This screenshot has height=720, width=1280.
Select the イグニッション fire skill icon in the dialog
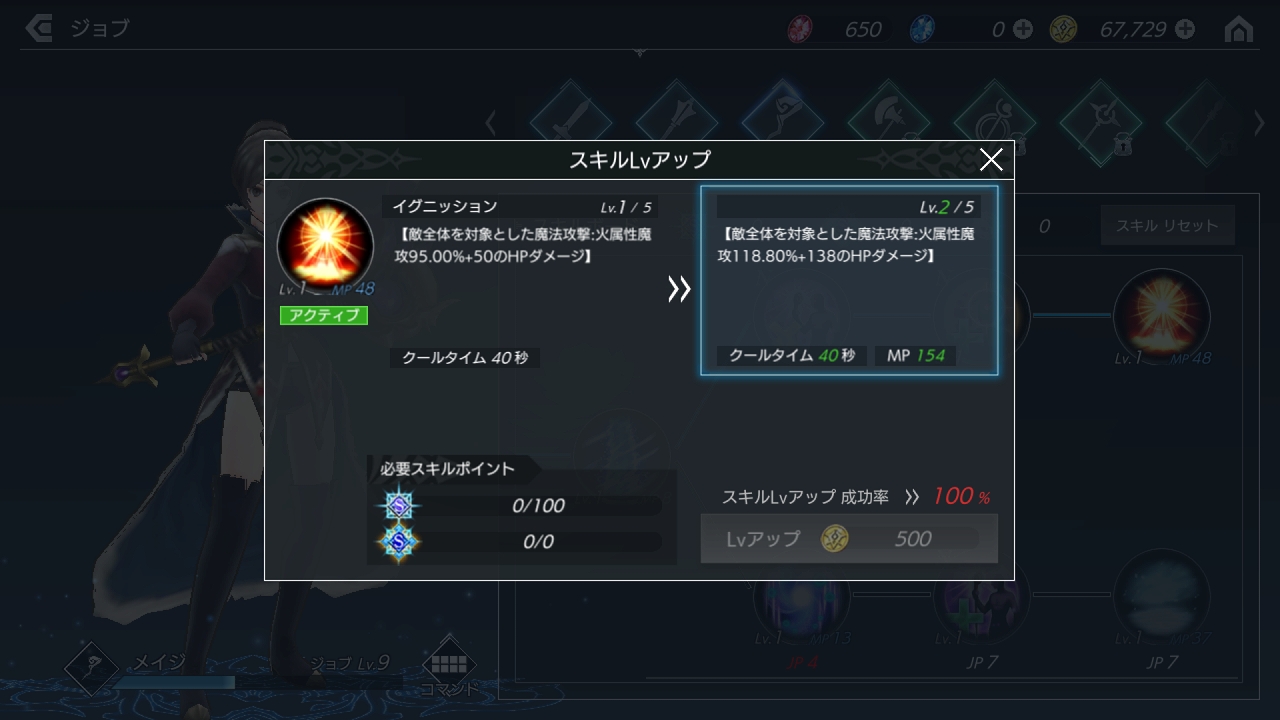click(x=325, y=246)
